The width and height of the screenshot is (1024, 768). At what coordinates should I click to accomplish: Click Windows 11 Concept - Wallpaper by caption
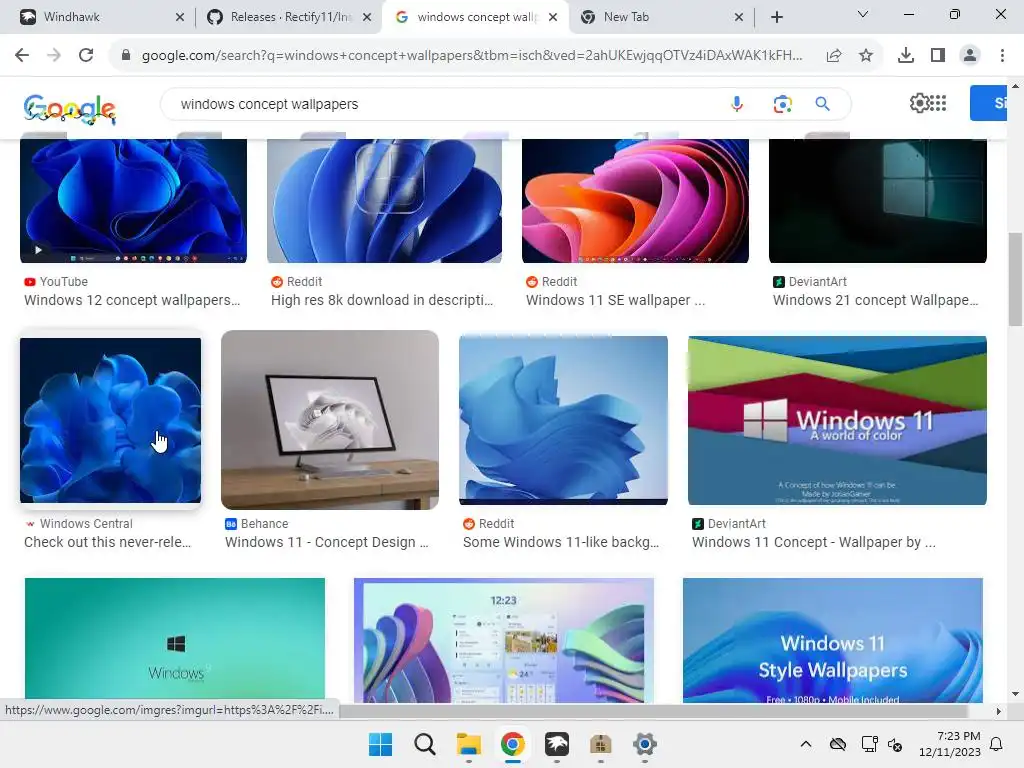tap(814, 542)
